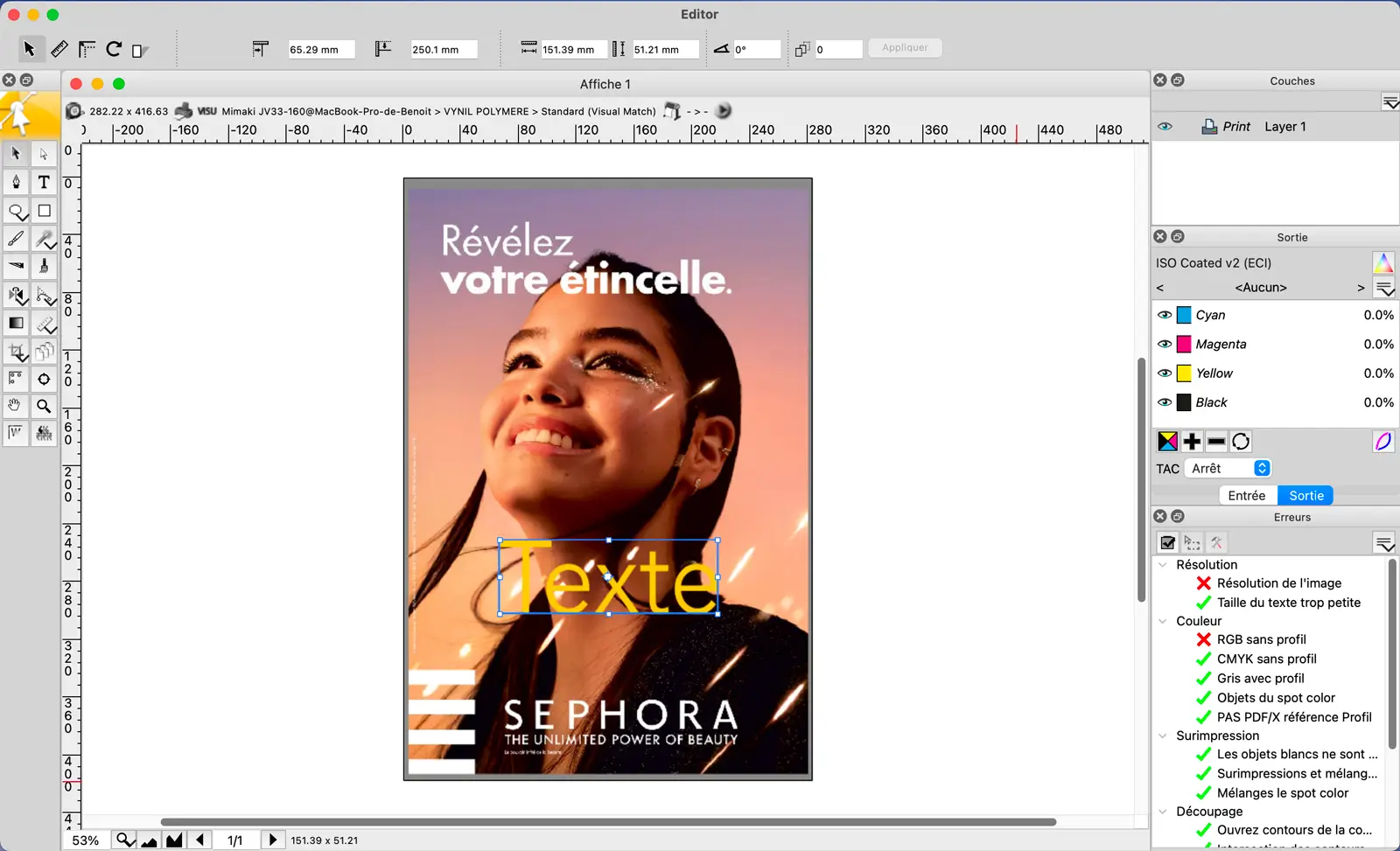
Task: Select the Pen tool in toolbox
Action: point(16,182)
